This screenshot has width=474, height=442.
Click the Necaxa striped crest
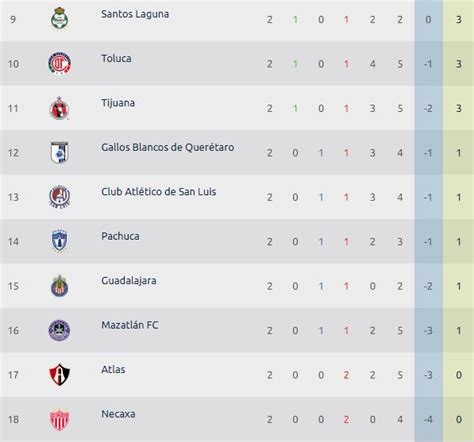(x=60, y=419)
